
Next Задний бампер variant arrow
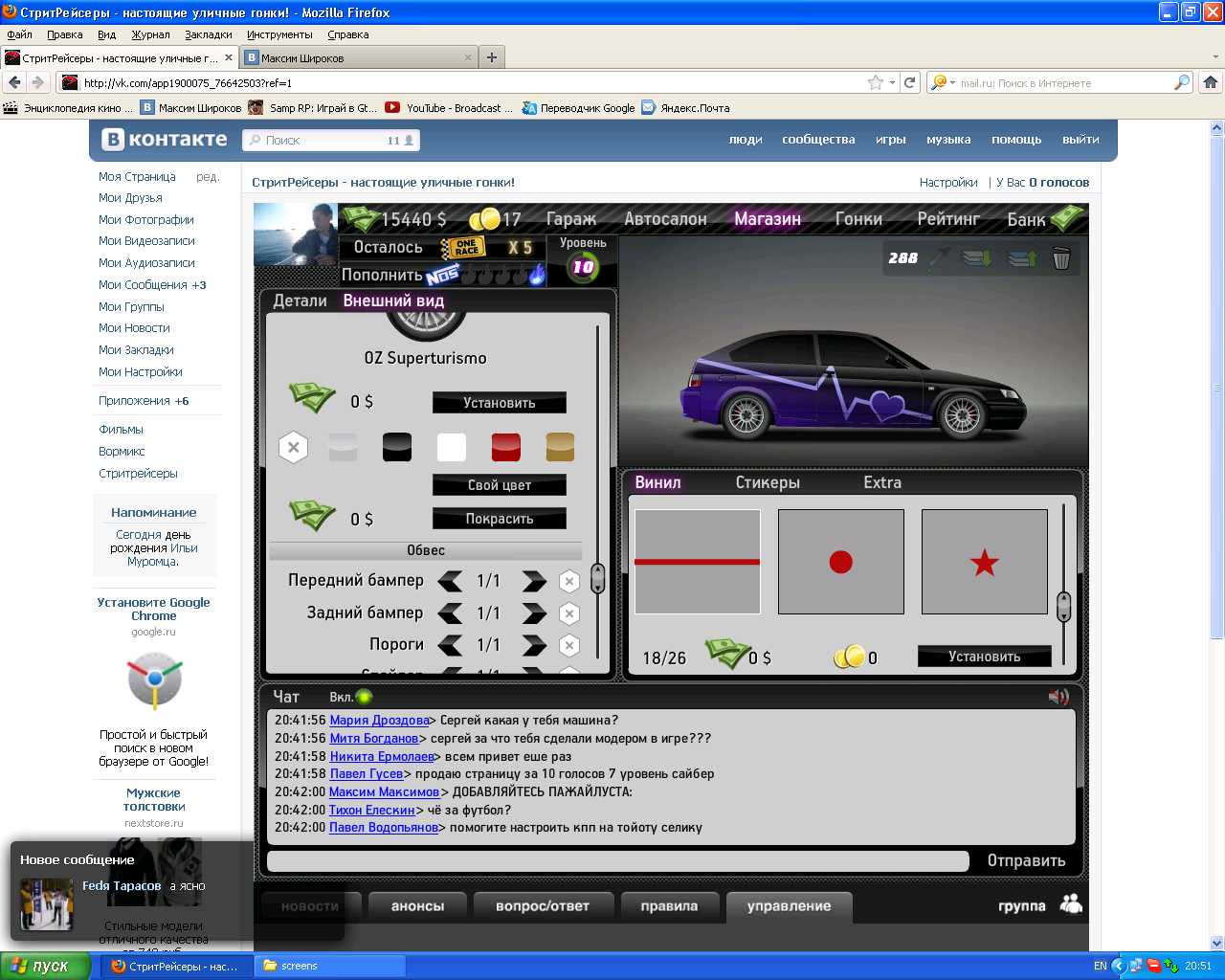click(534, 613)
